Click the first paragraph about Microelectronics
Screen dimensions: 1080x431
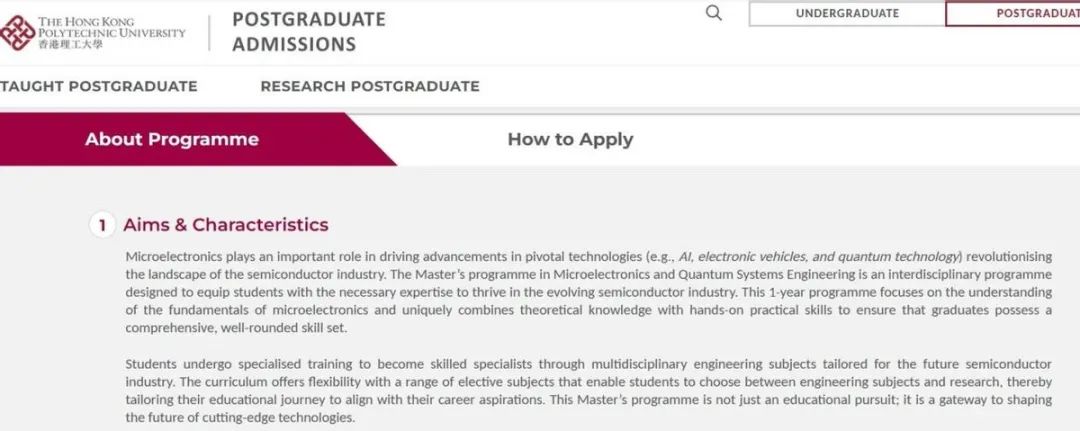pyautogui.click(x=589, y=293)
